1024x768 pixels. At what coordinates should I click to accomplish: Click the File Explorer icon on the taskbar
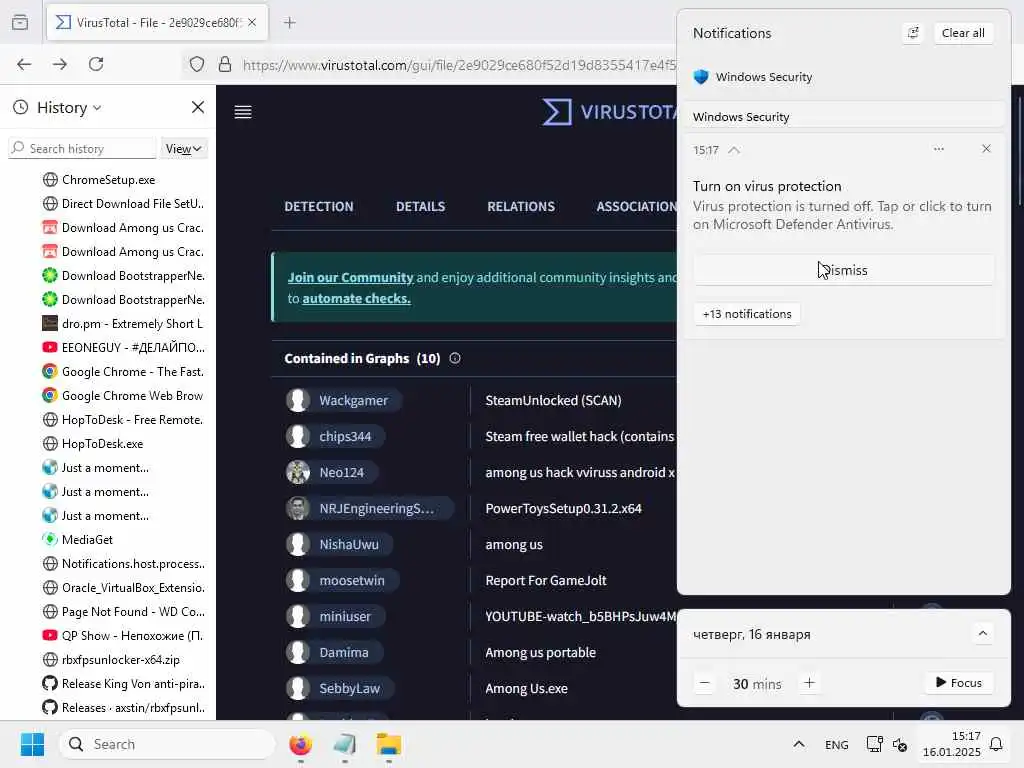point(389,744)
